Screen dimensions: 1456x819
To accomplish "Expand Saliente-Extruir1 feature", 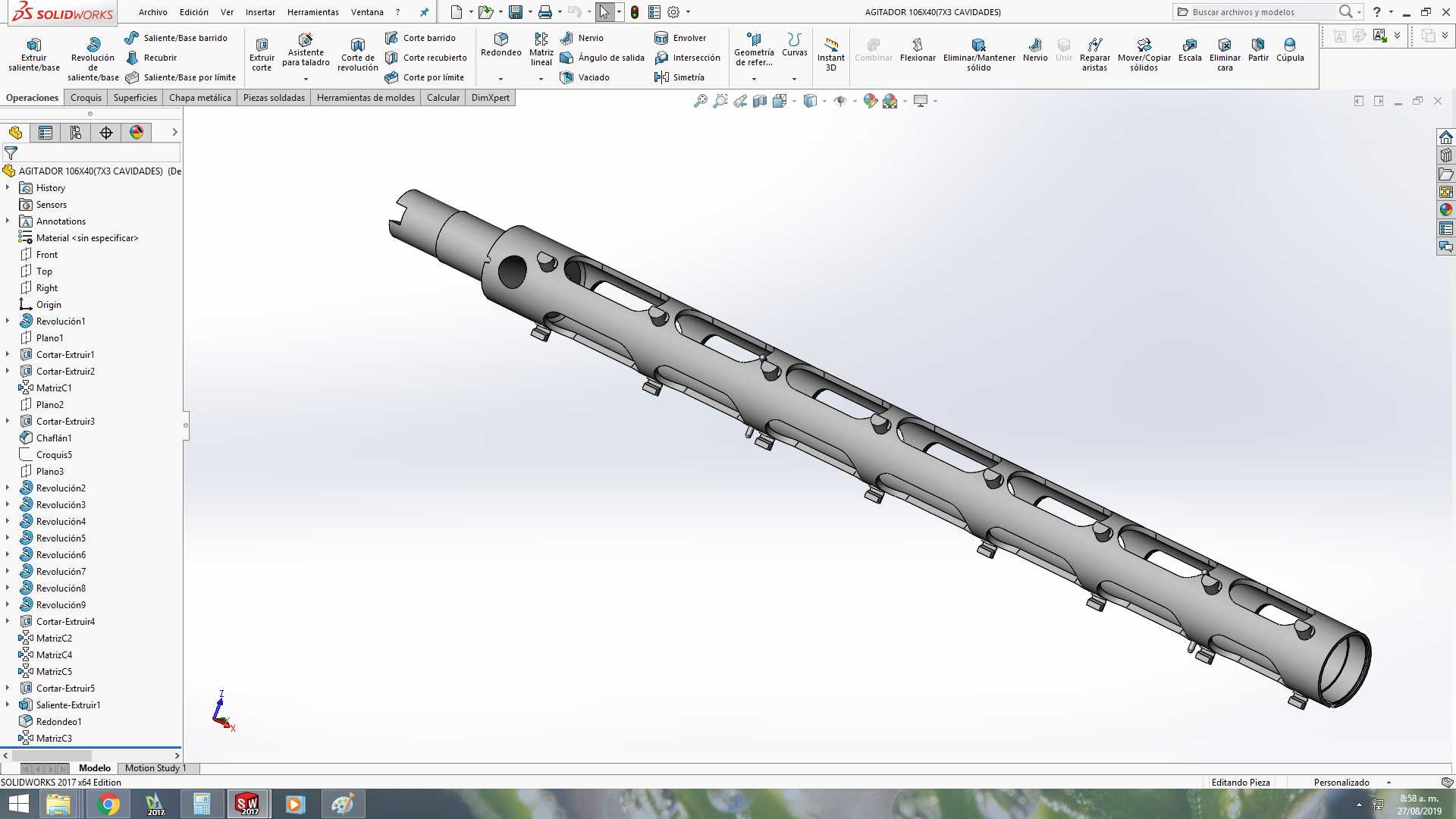I will [8, 704].
